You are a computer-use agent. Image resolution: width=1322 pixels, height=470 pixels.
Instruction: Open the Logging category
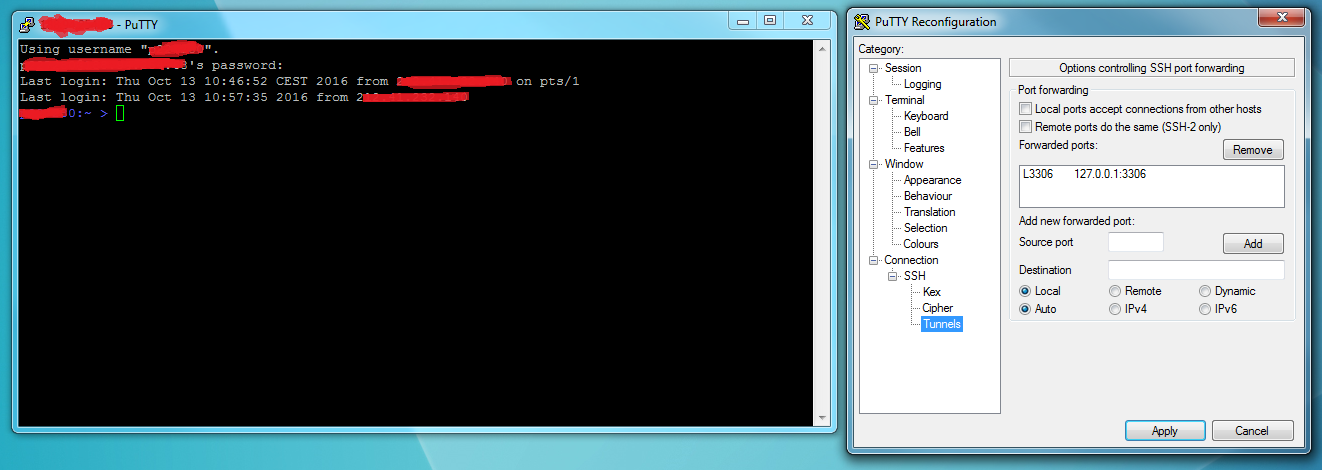pyautogui.click(x=922, y=84)
